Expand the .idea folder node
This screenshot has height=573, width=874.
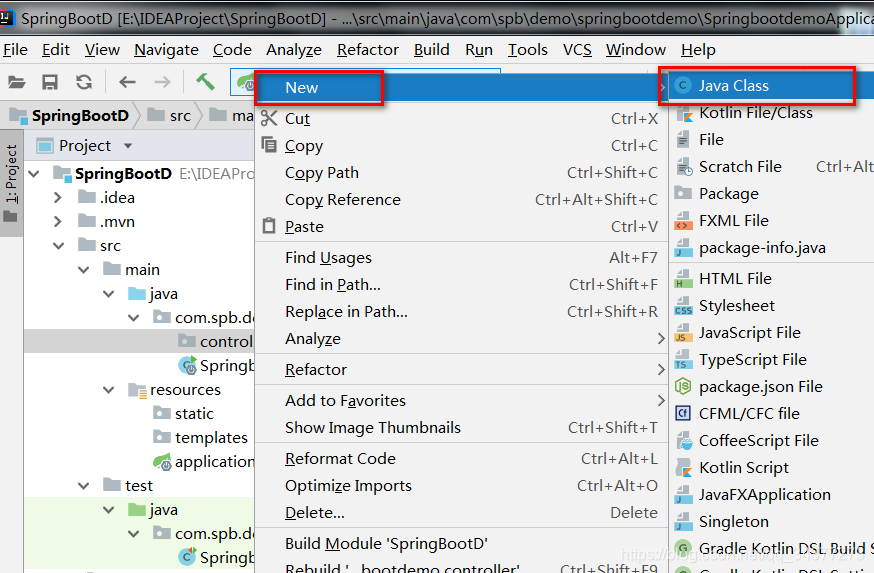point(58,198)
